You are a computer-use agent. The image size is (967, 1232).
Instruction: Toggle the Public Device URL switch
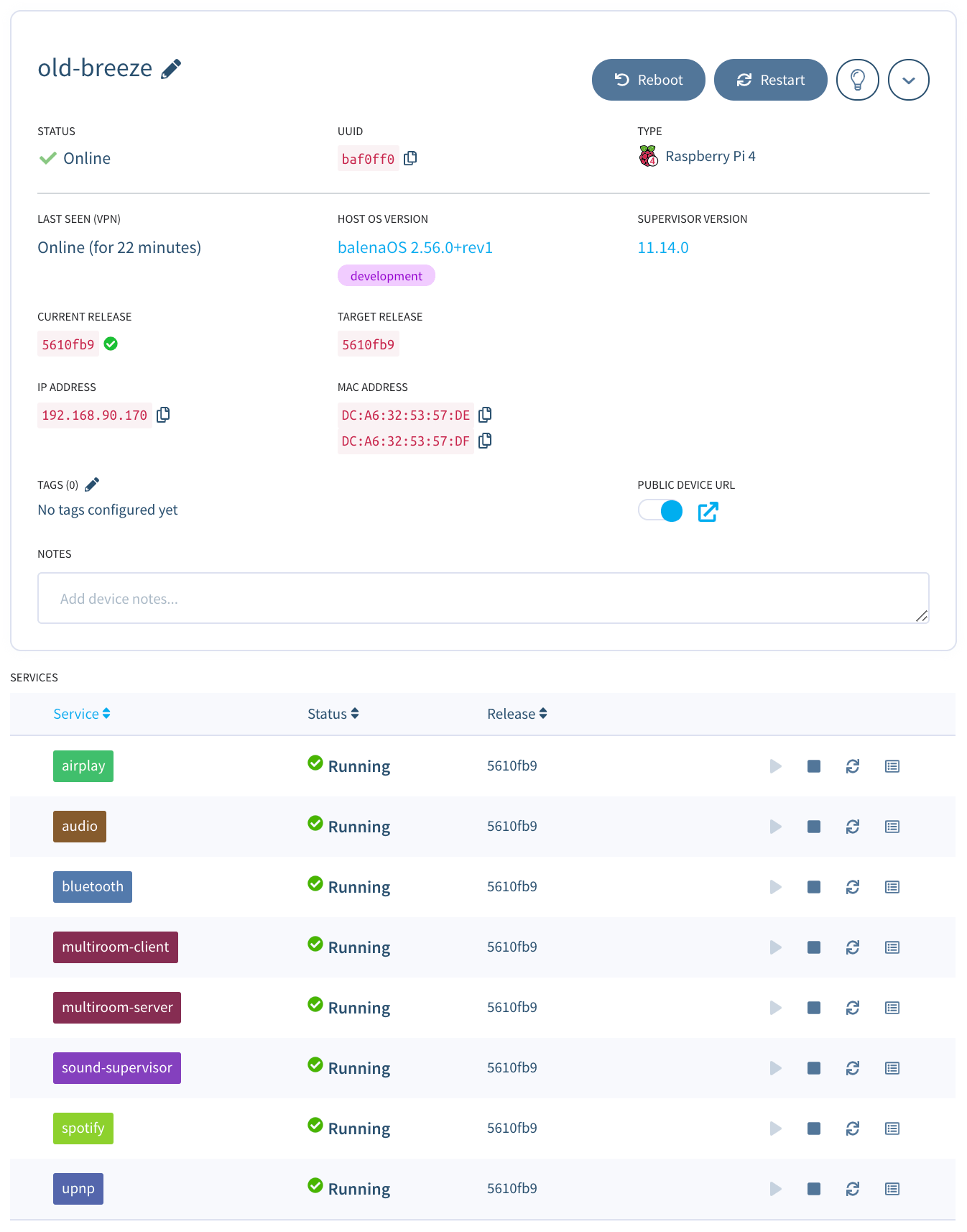pyautogui.click(x=660, y=511)
